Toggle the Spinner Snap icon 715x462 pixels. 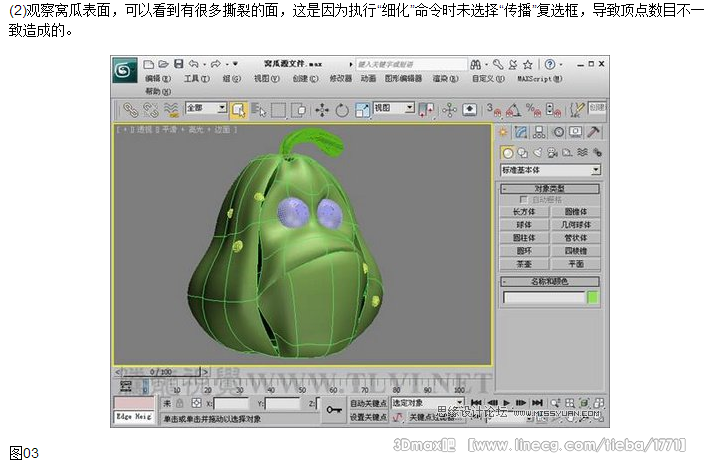point(553,110)
